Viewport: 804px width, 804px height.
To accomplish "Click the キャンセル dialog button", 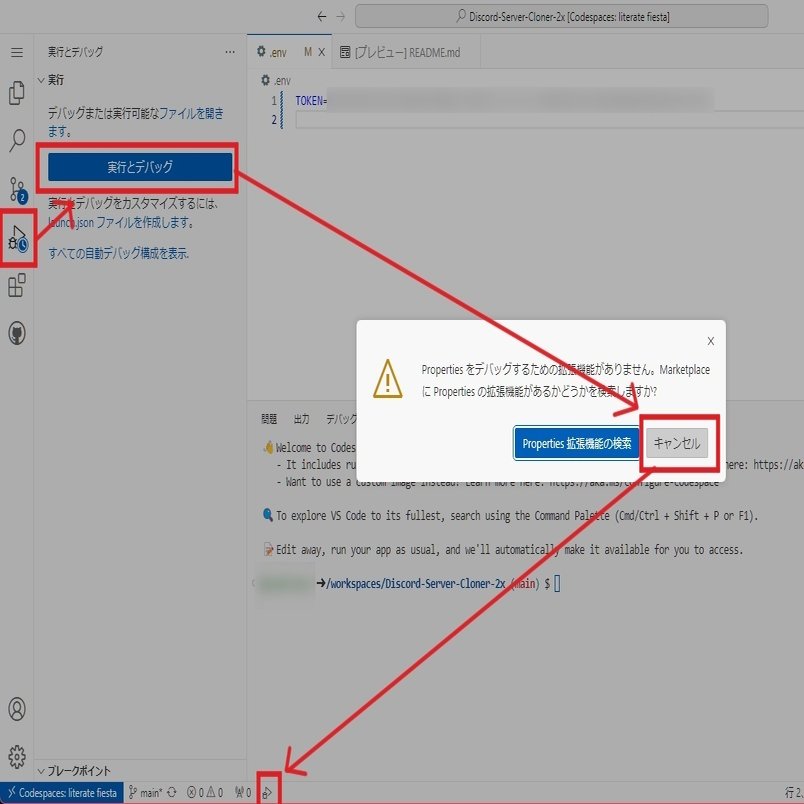I will [677, 443].
